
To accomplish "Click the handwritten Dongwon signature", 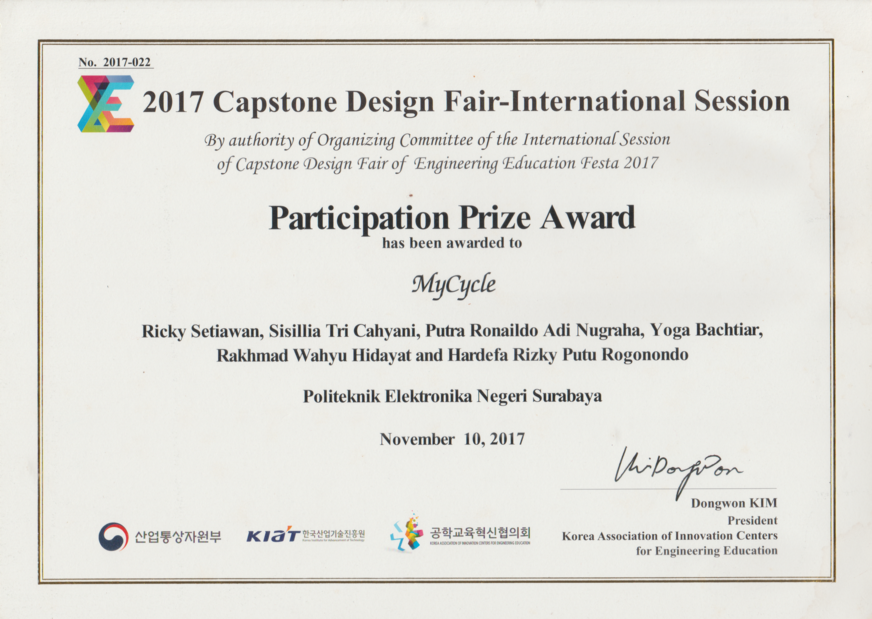I will coord(676,471).
